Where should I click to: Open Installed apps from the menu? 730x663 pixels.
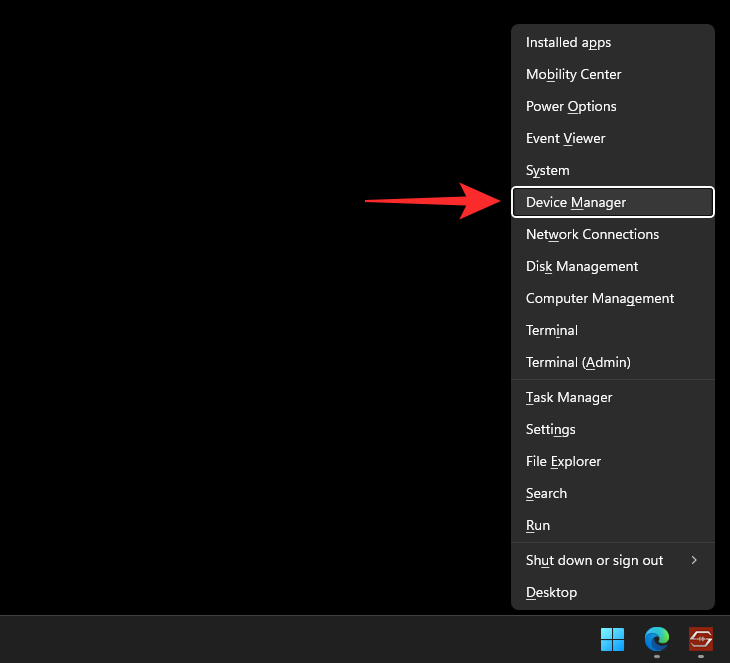[x=613, y=42]
